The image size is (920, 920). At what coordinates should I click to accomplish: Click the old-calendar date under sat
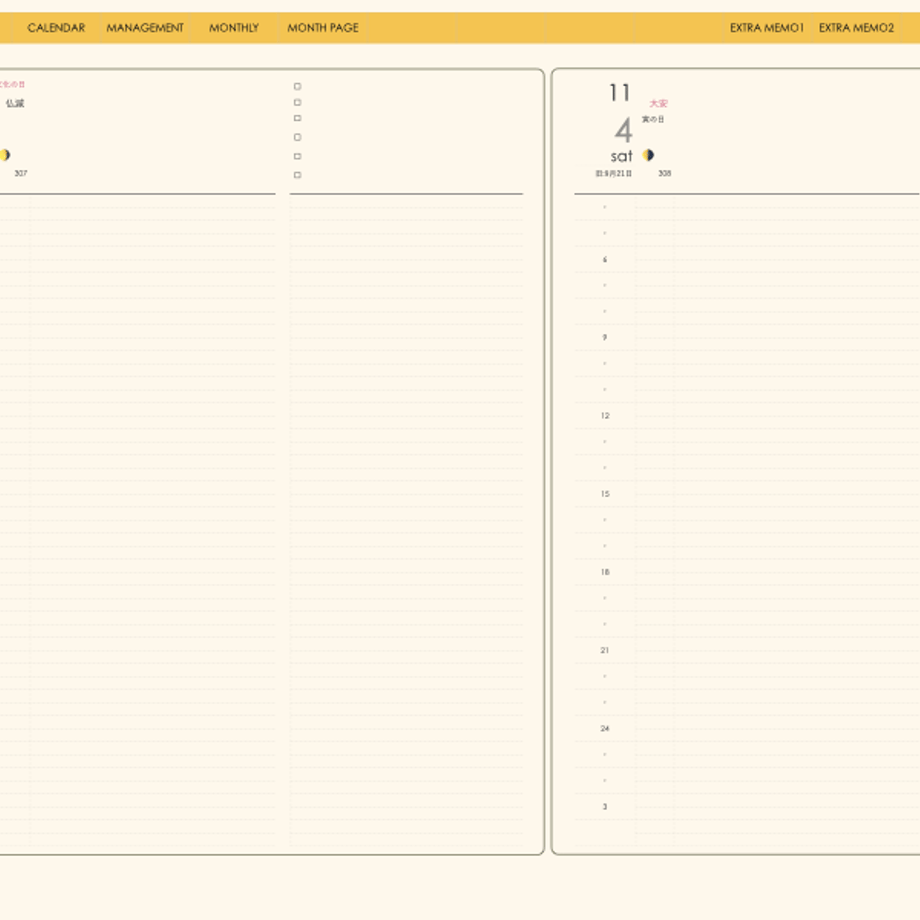pyautogui.click(x=614, y=173)
